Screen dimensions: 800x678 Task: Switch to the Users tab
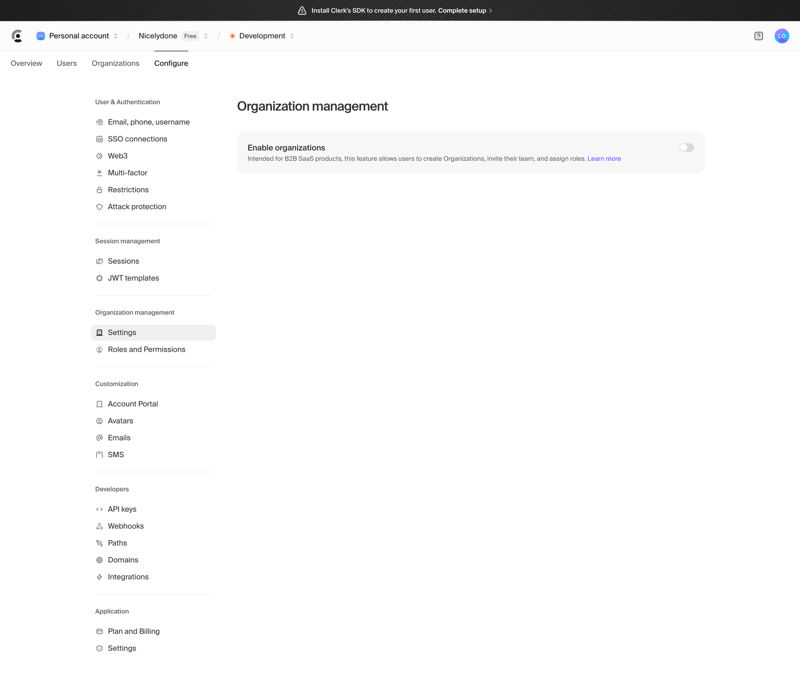click(66, 63)
